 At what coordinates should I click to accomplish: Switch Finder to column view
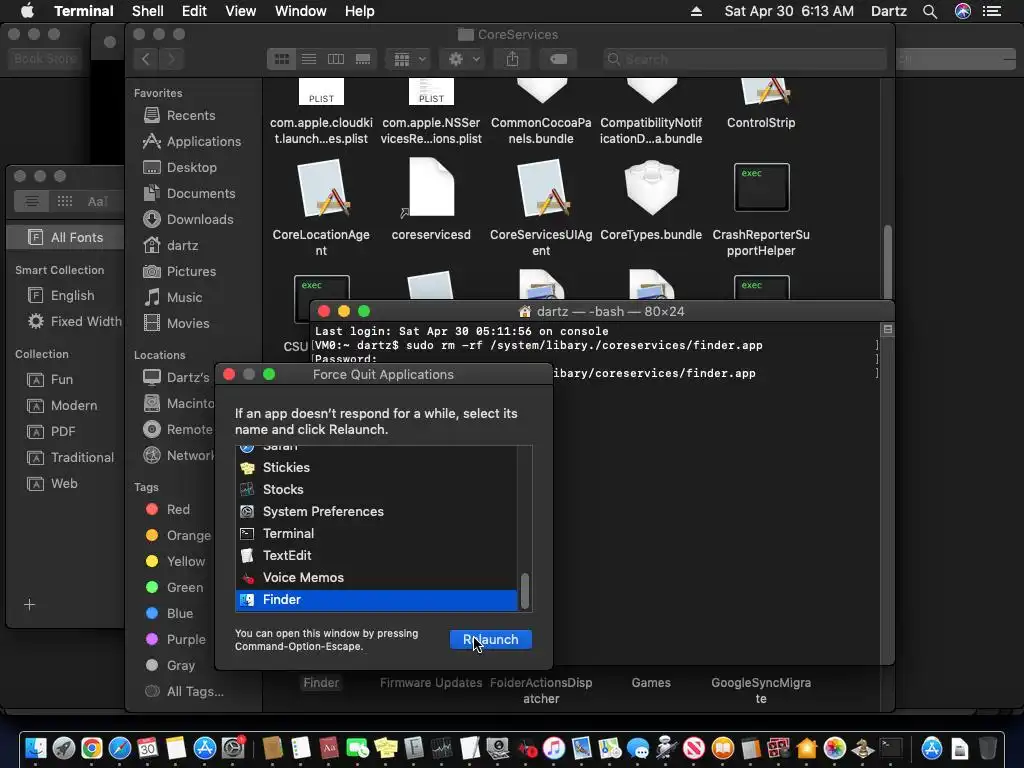point(336,59)
